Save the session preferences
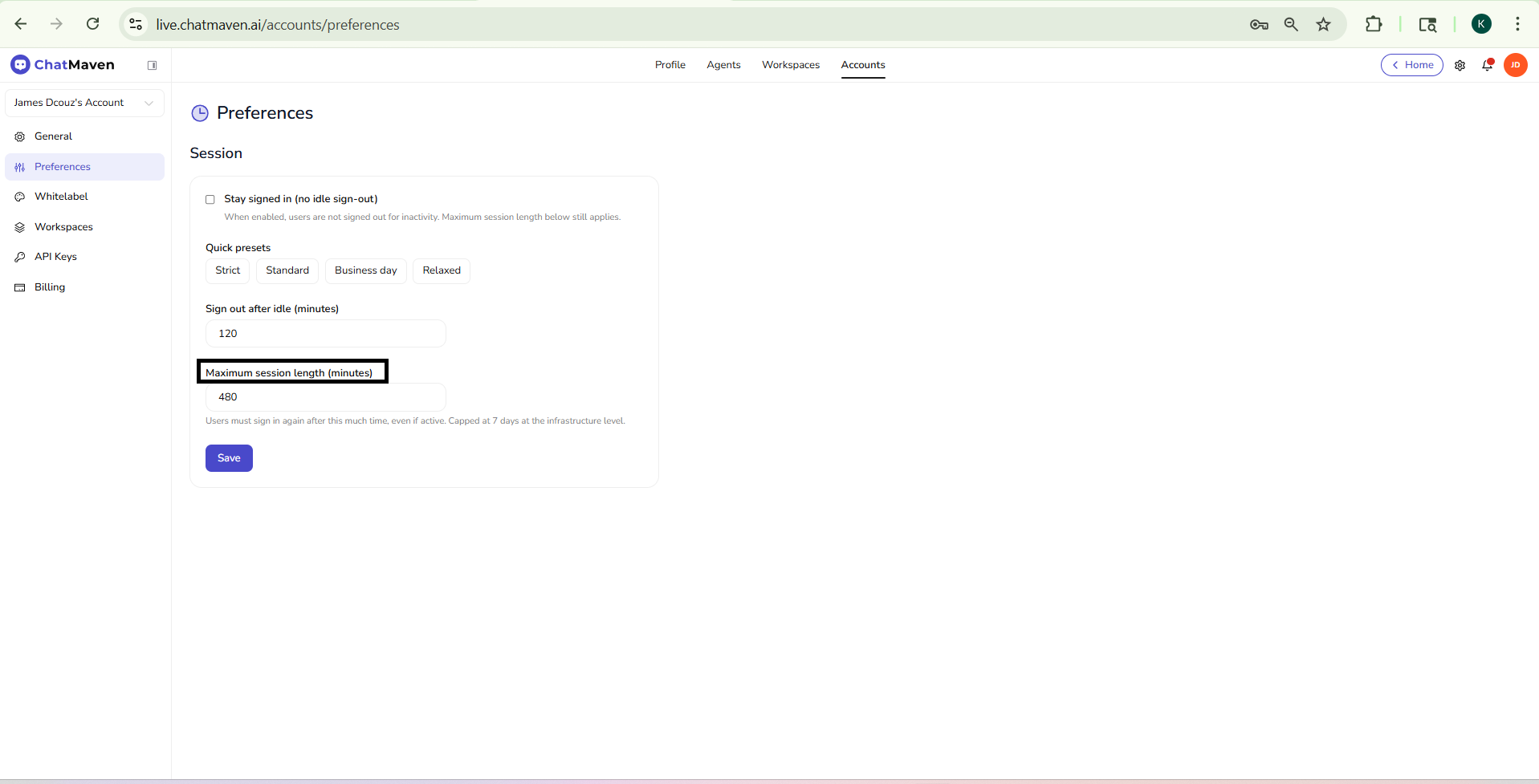The image size is (1539, 784). pyautogui.click(x=229, y=458)
